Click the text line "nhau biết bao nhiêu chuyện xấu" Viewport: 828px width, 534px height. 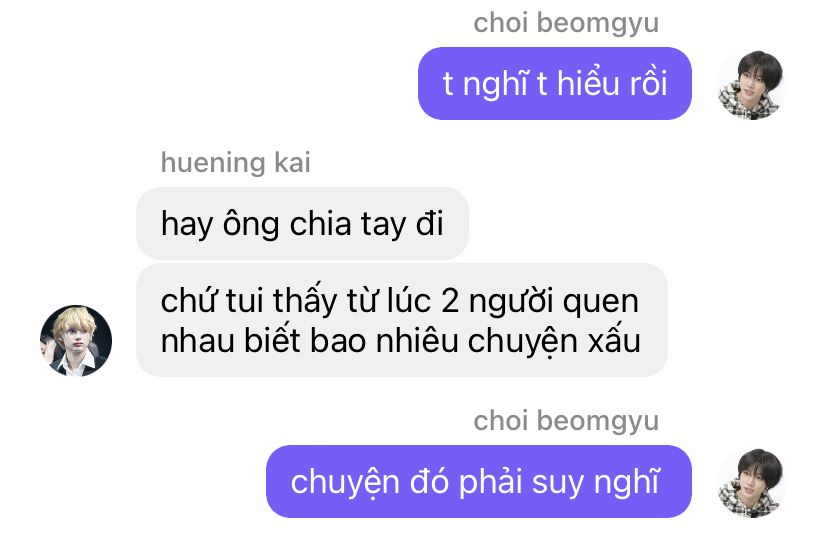401,341
